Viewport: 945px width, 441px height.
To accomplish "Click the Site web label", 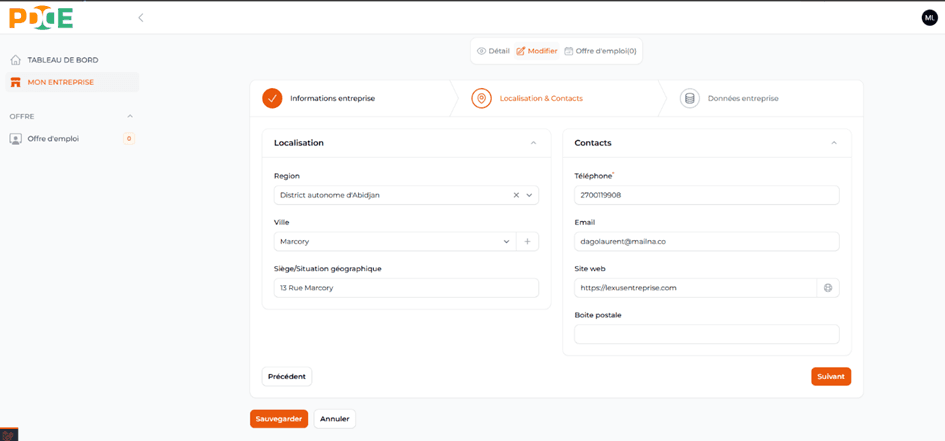I will click(x=589, y=269).
